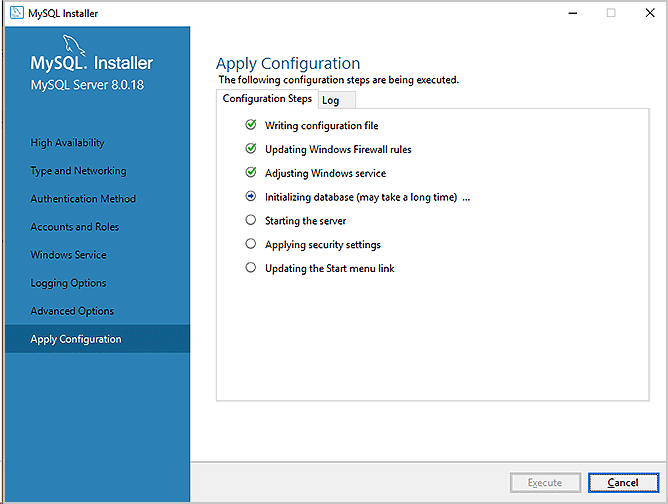Select the Configuration Steps tab
This screenshot has height=504, width=668.
tap(267, 99)
